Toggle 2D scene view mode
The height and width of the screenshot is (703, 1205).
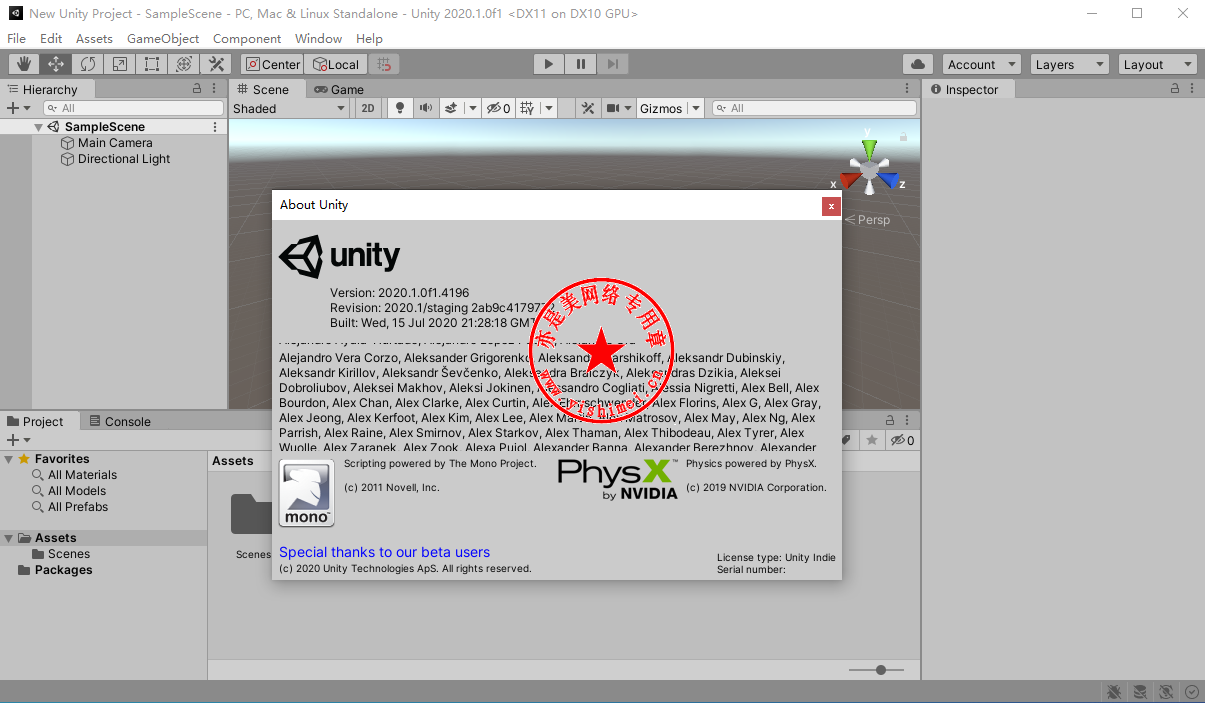(368, 108)
